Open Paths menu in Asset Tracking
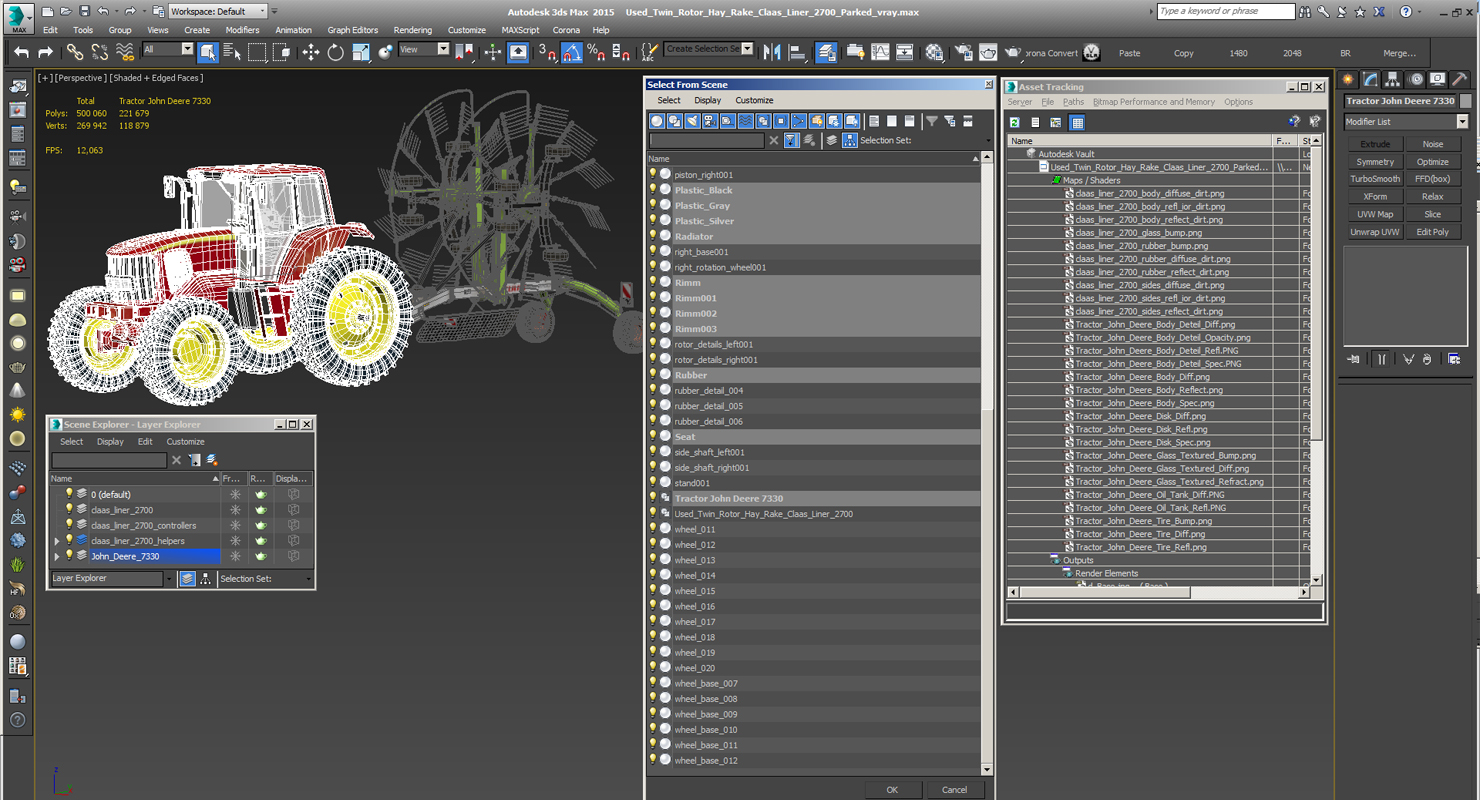Image resolution: width=1480 pixels, height=800 pixels. [x=1073, y=102]
